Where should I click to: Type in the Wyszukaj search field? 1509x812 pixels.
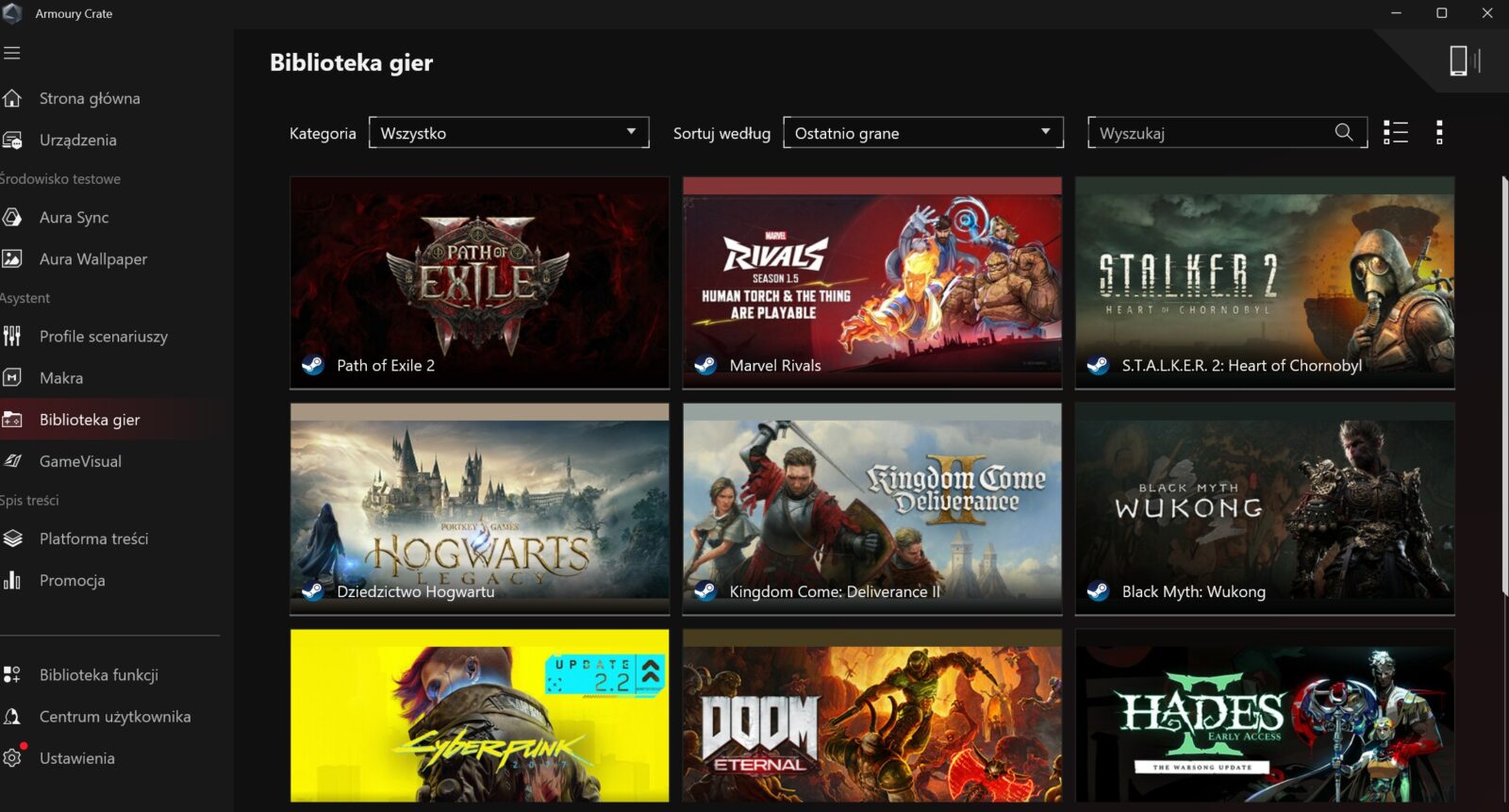click(1212, 133)
